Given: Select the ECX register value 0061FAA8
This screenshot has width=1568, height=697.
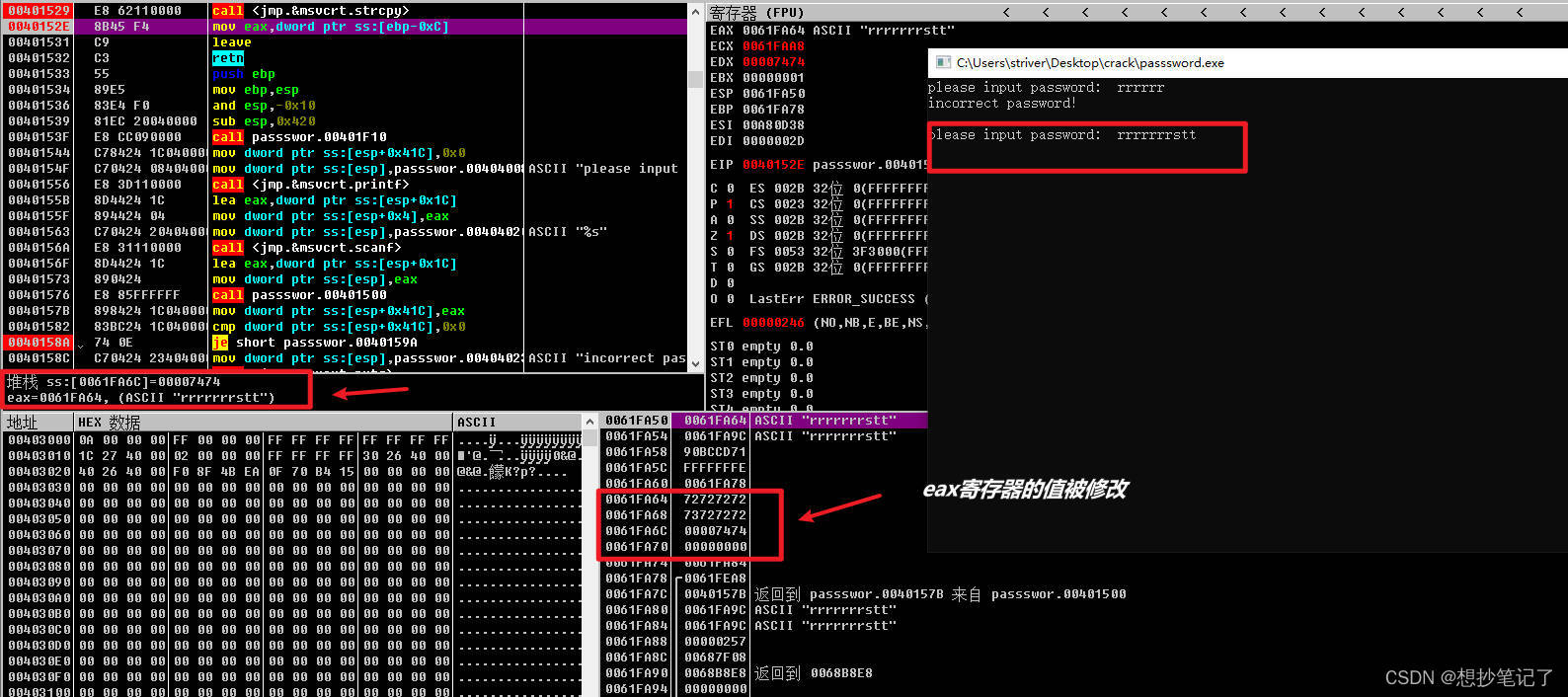Looking at the screenshot, I should 773,46.
